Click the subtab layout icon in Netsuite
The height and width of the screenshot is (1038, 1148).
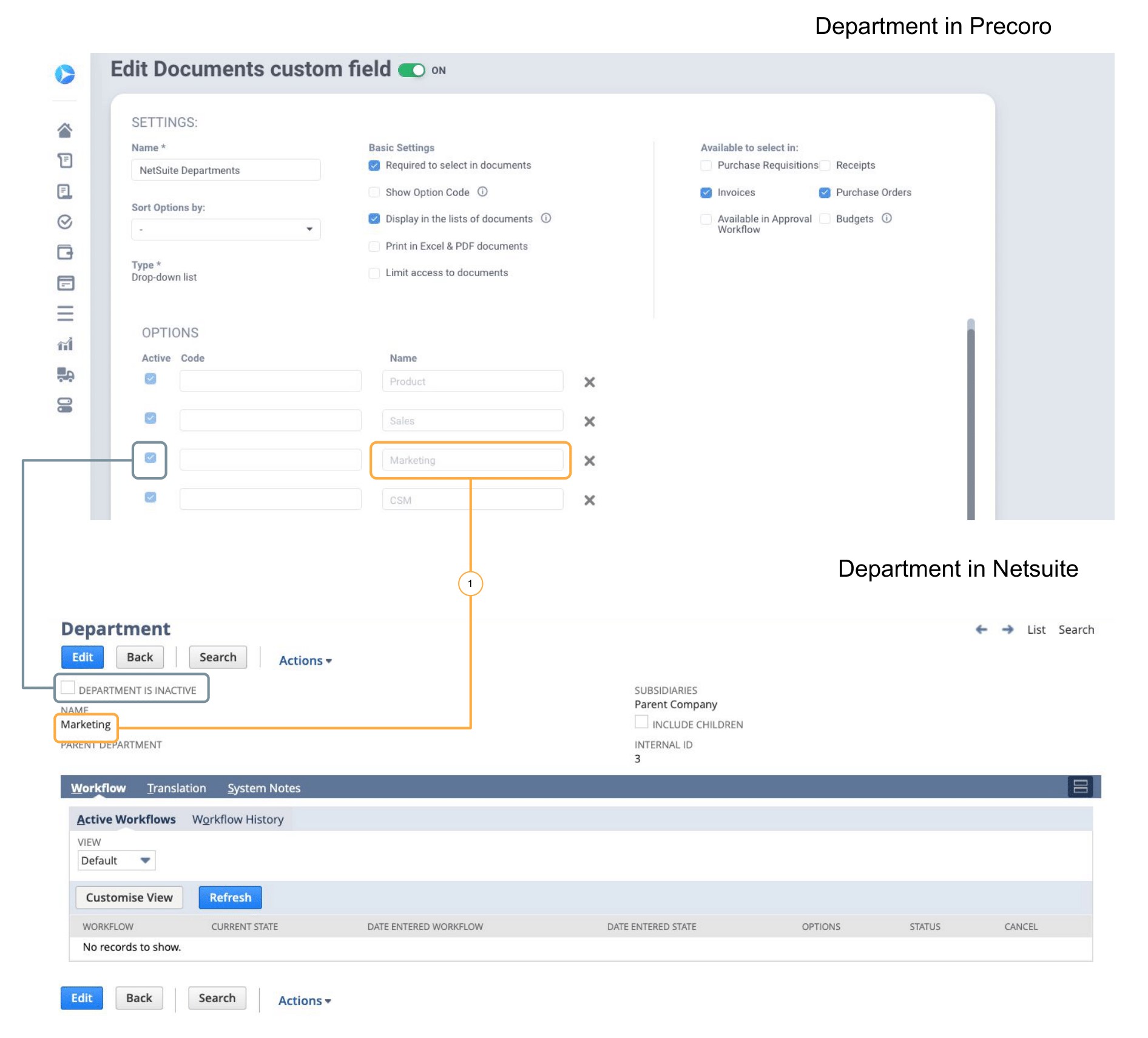coord(1080,787)
